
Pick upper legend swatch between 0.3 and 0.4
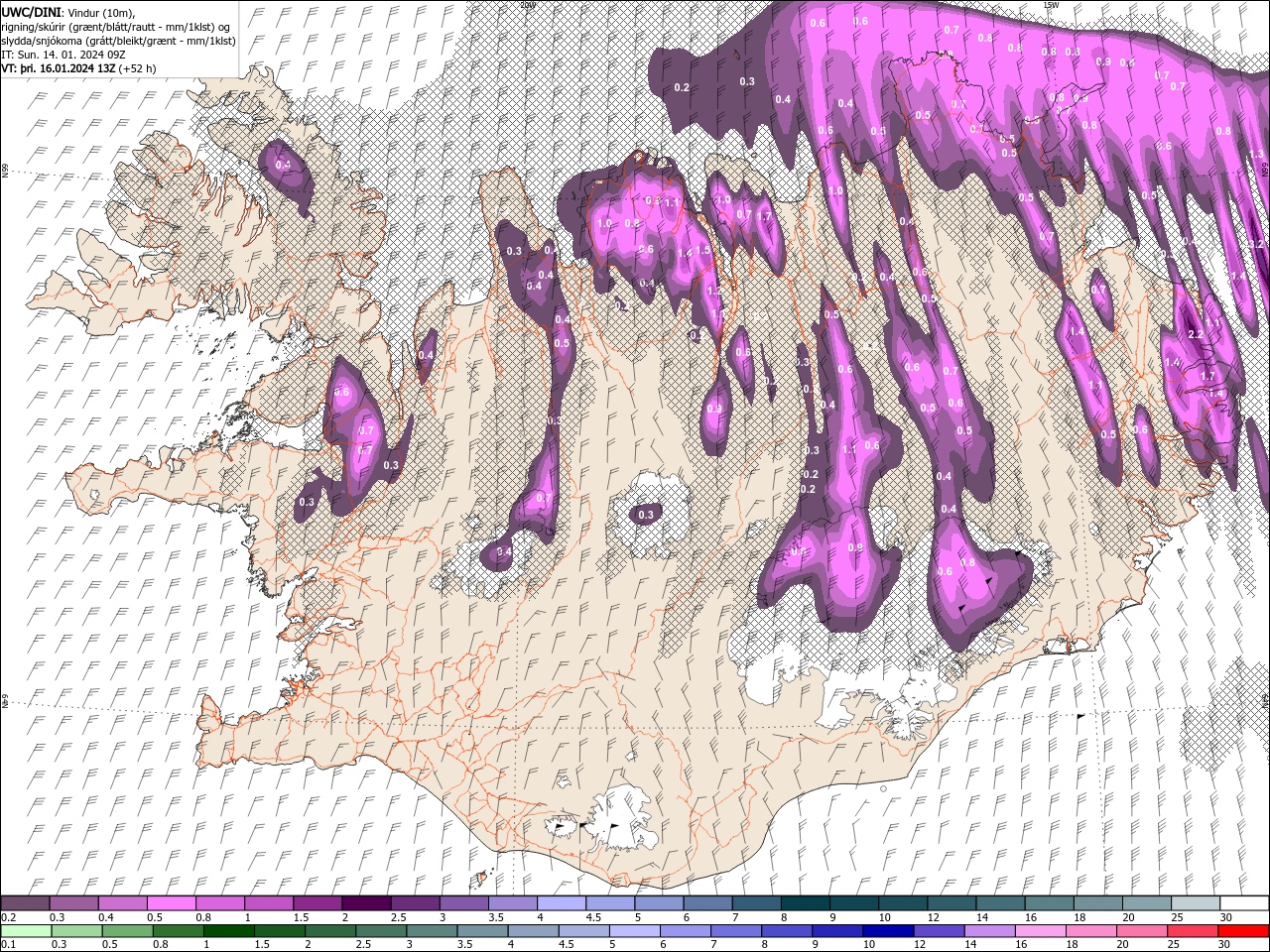73,903
